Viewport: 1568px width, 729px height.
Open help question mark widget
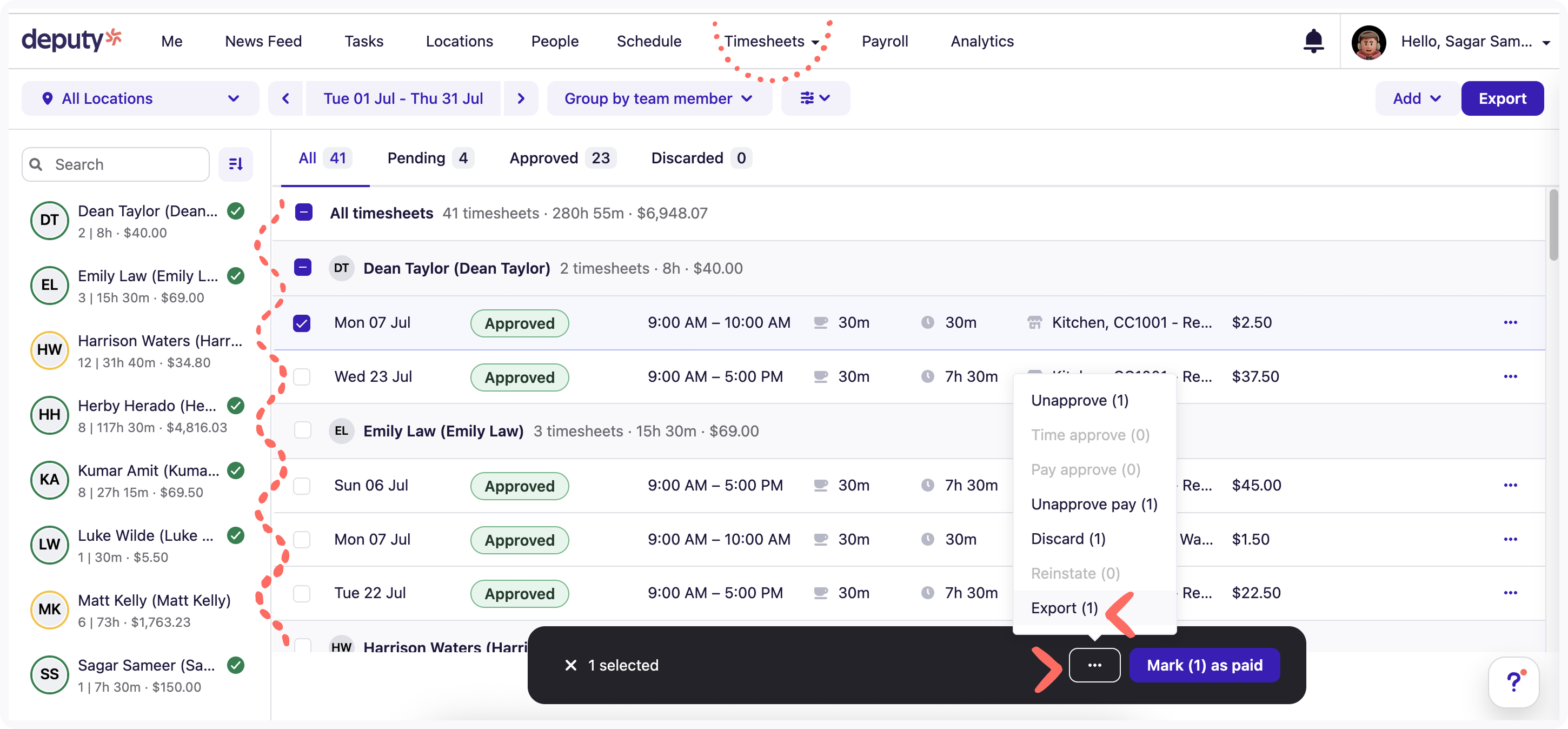click(1513, 681)
